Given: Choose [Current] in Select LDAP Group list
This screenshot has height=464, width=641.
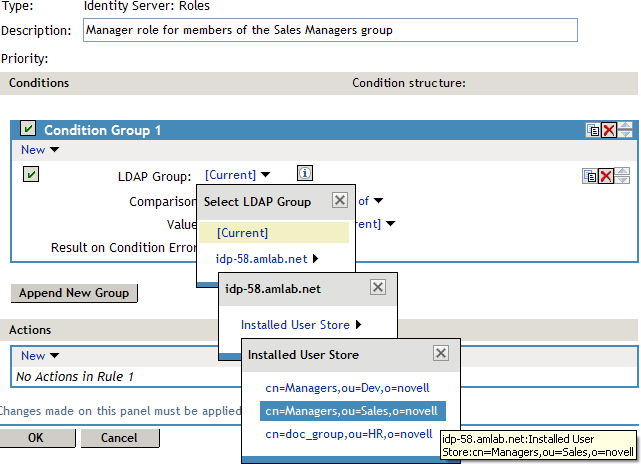Looking at the screenshot, I should tap(242, 233).
